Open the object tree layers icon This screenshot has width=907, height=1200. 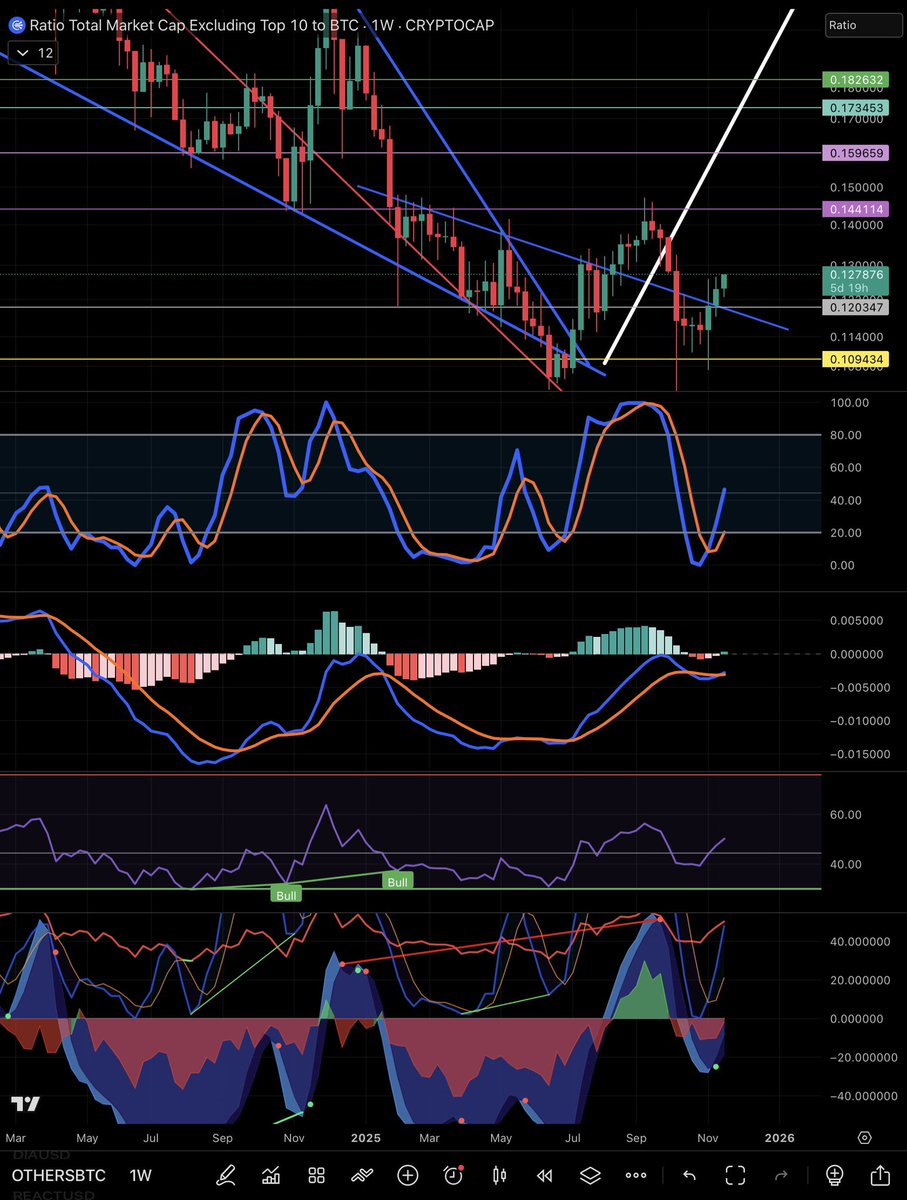coord(589,1175)
